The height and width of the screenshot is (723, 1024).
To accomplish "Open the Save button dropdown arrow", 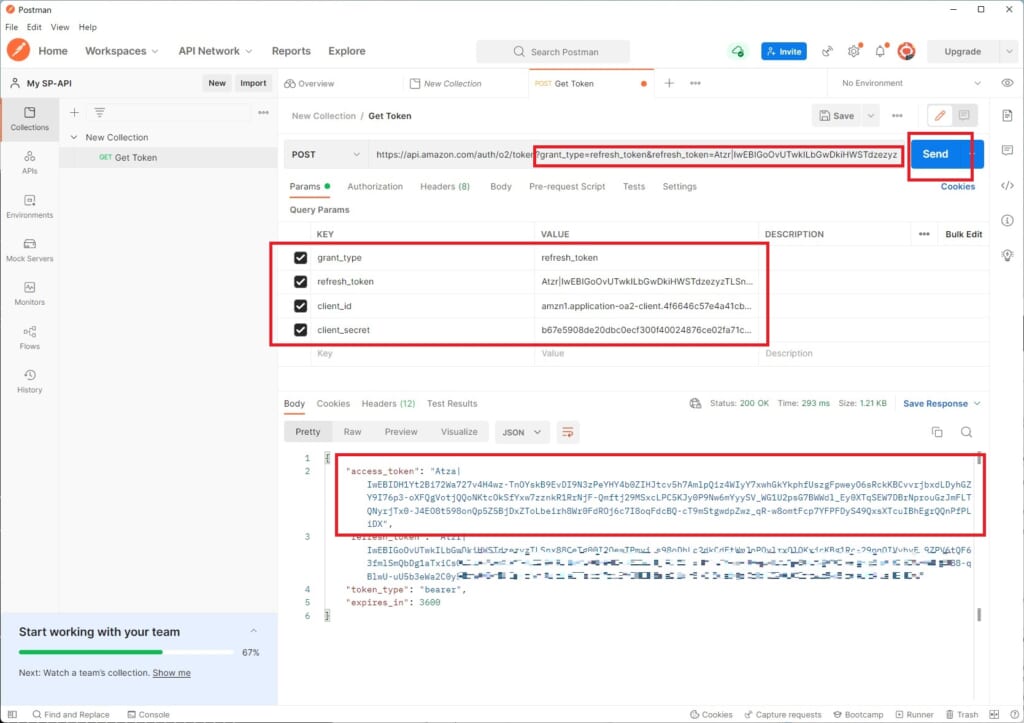I will (871, 116).
